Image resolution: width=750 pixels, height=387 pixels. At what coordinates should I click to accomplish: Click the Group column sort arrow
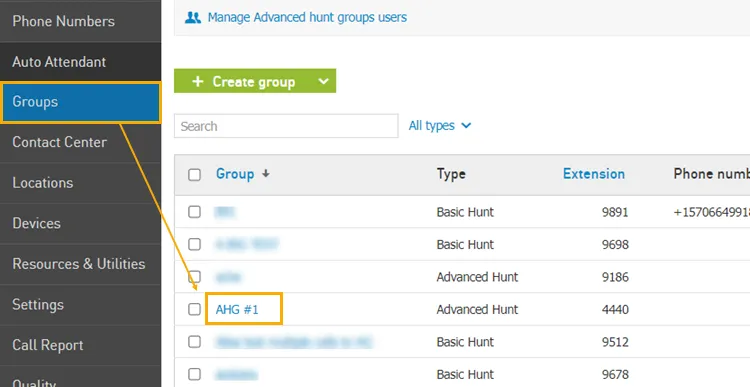[265, 174]
